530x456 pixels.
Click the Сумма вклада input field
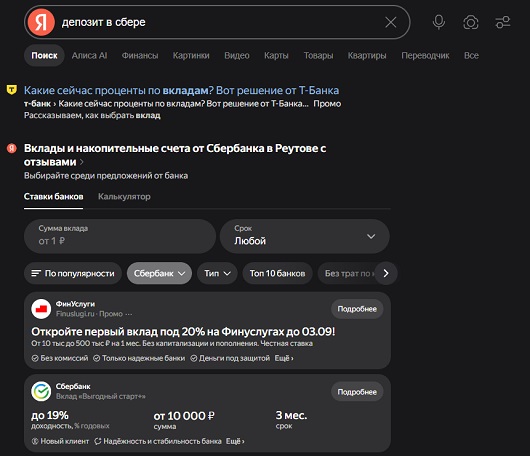point(120,236)
